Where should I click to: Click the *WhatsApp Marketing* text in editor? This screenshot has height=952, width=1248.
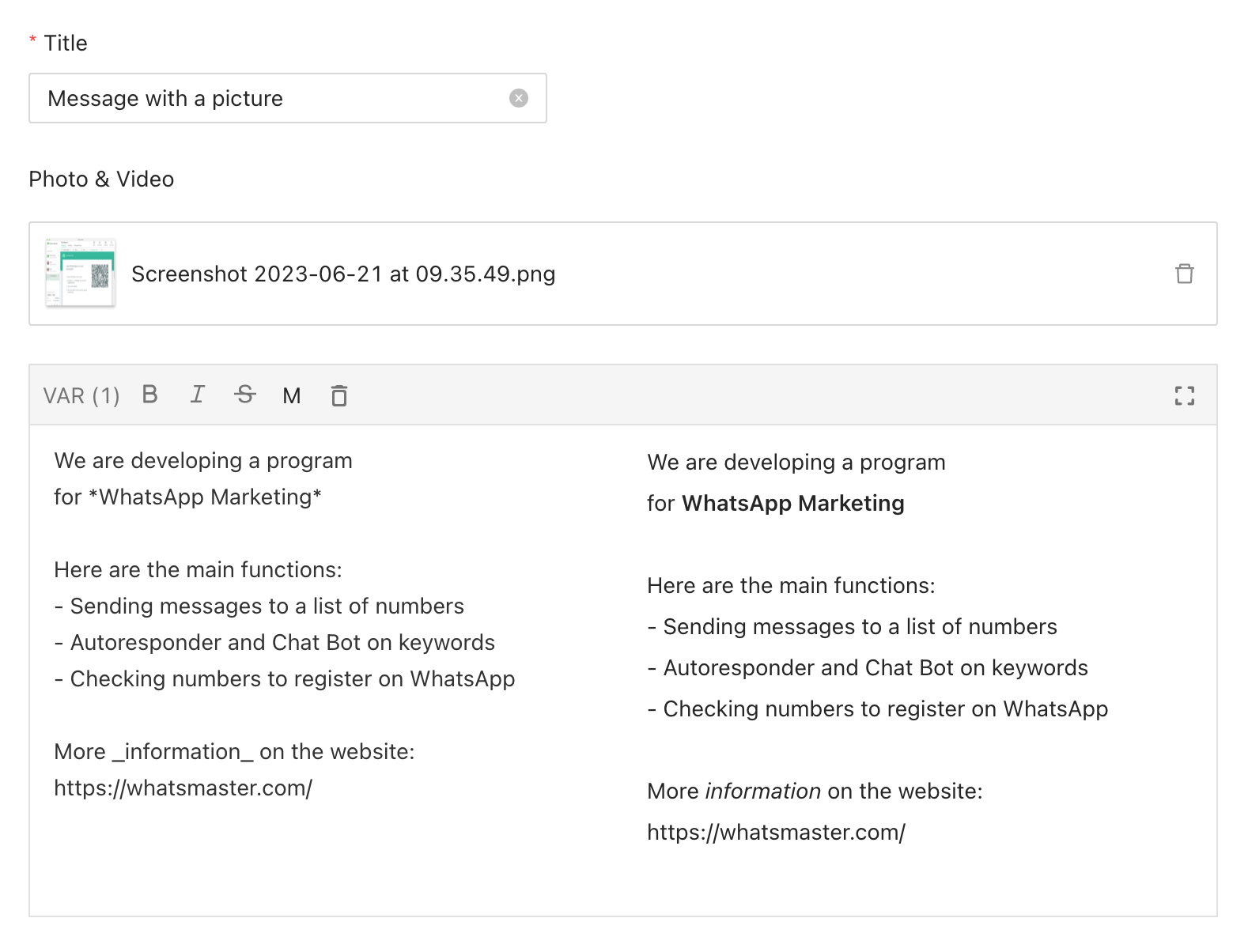tap(206, 497)
